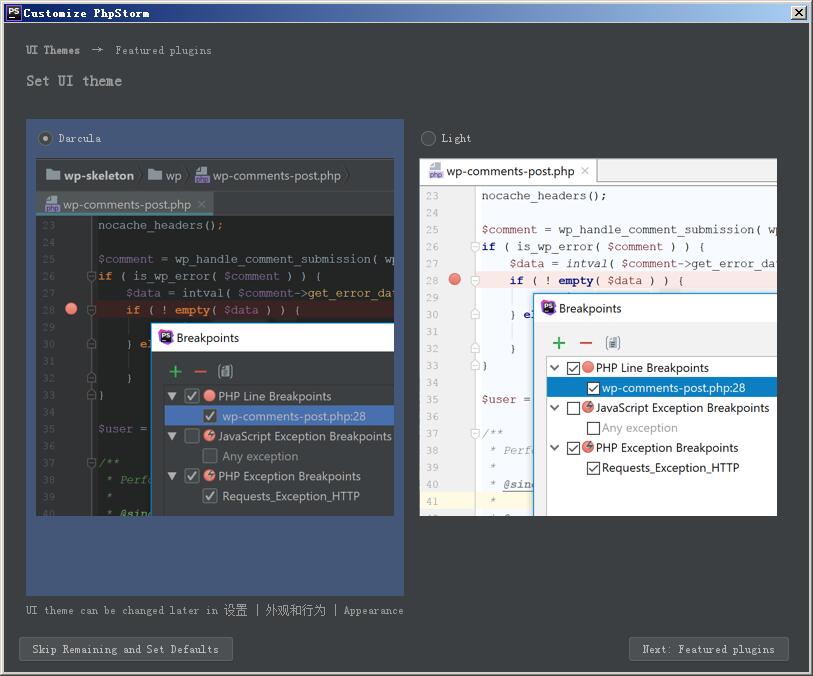813x676 pixels.
Task: Go to Next: Featured plugins
Action: click(x=708, y=649)
